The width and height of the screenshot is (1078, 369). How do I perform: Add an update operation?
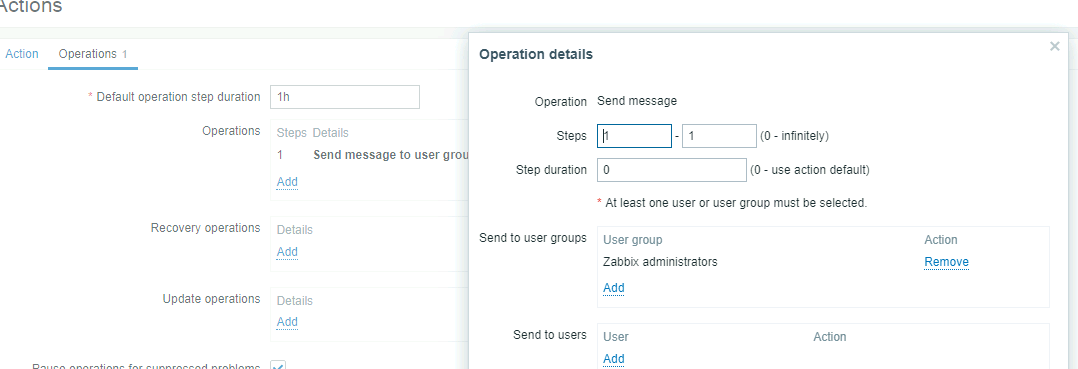[x=287, y=322]
